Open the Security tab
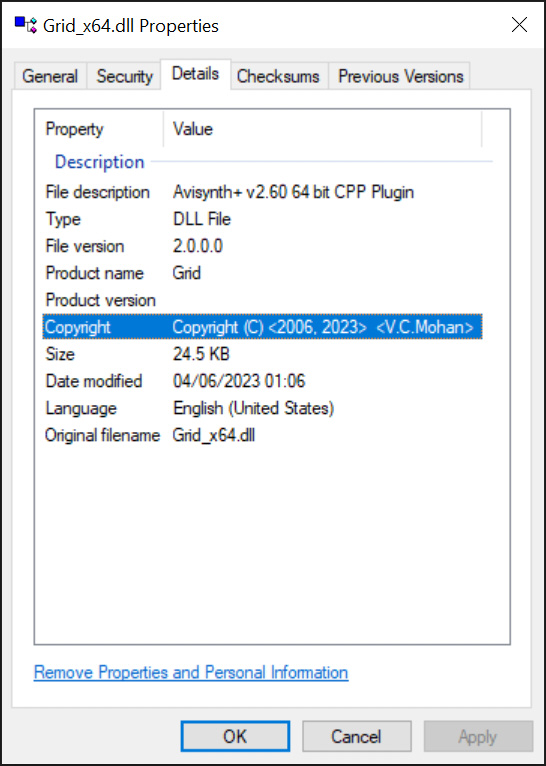Image resolution: width=546 pixels, height=766 pixels. 124,76
